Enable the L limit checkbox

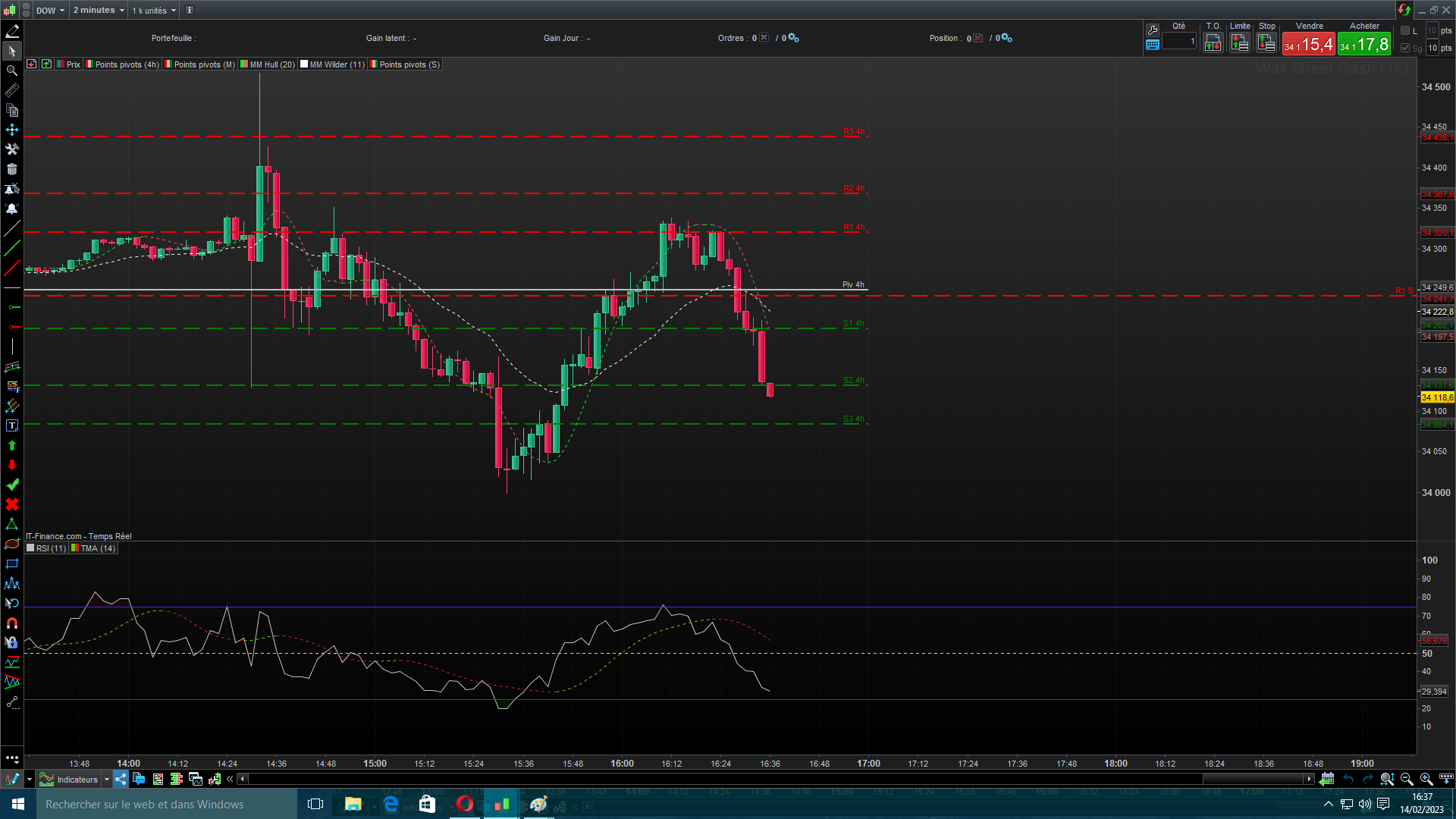click(1405, 30)
